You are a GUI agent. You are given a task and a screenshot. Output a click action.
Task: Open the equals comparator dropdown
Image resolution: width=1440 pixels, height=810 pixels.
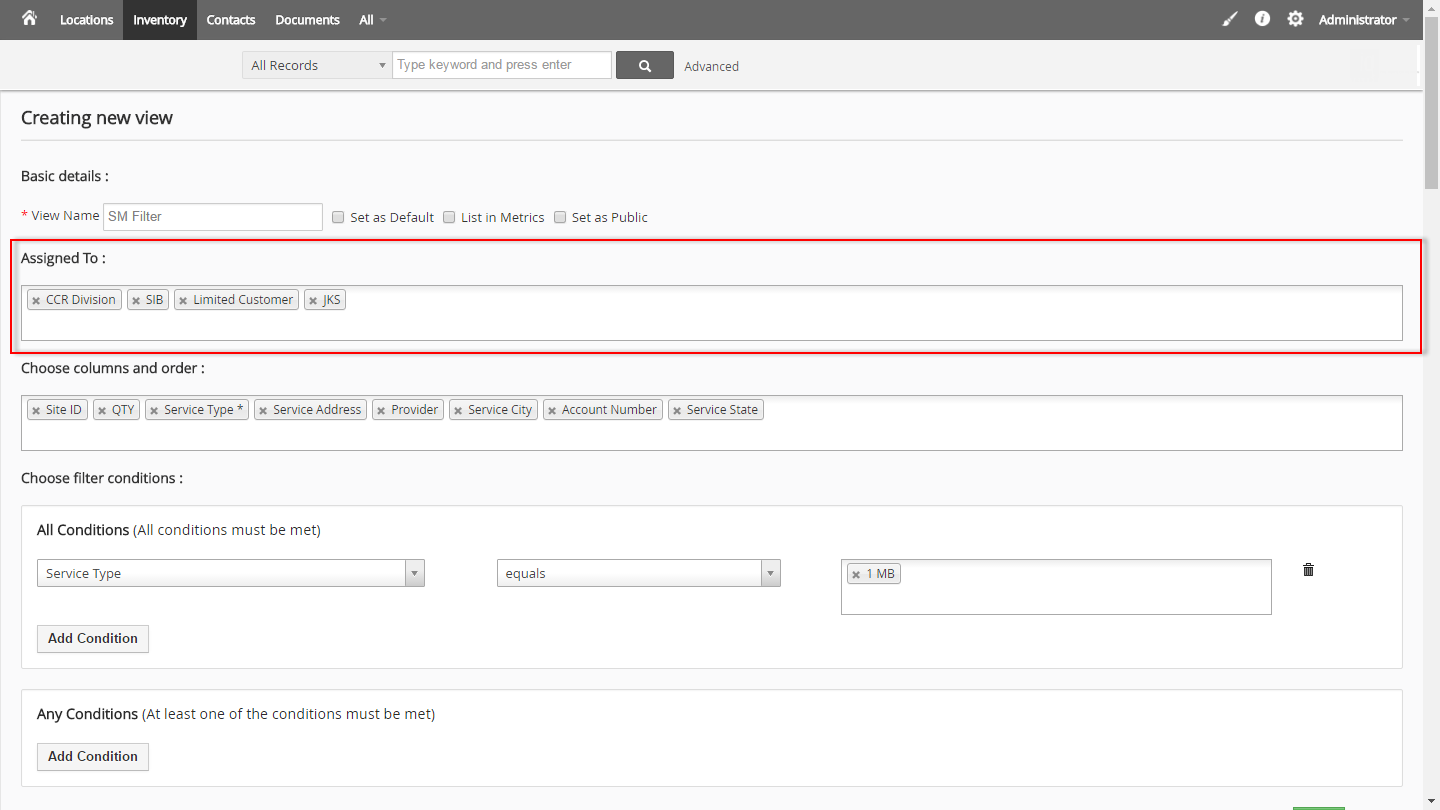click(x=638, y=573)
